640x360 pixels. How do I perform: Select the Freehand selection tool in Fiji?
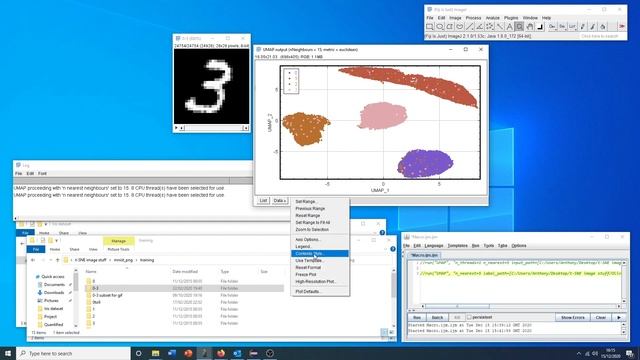pos(460,27)
